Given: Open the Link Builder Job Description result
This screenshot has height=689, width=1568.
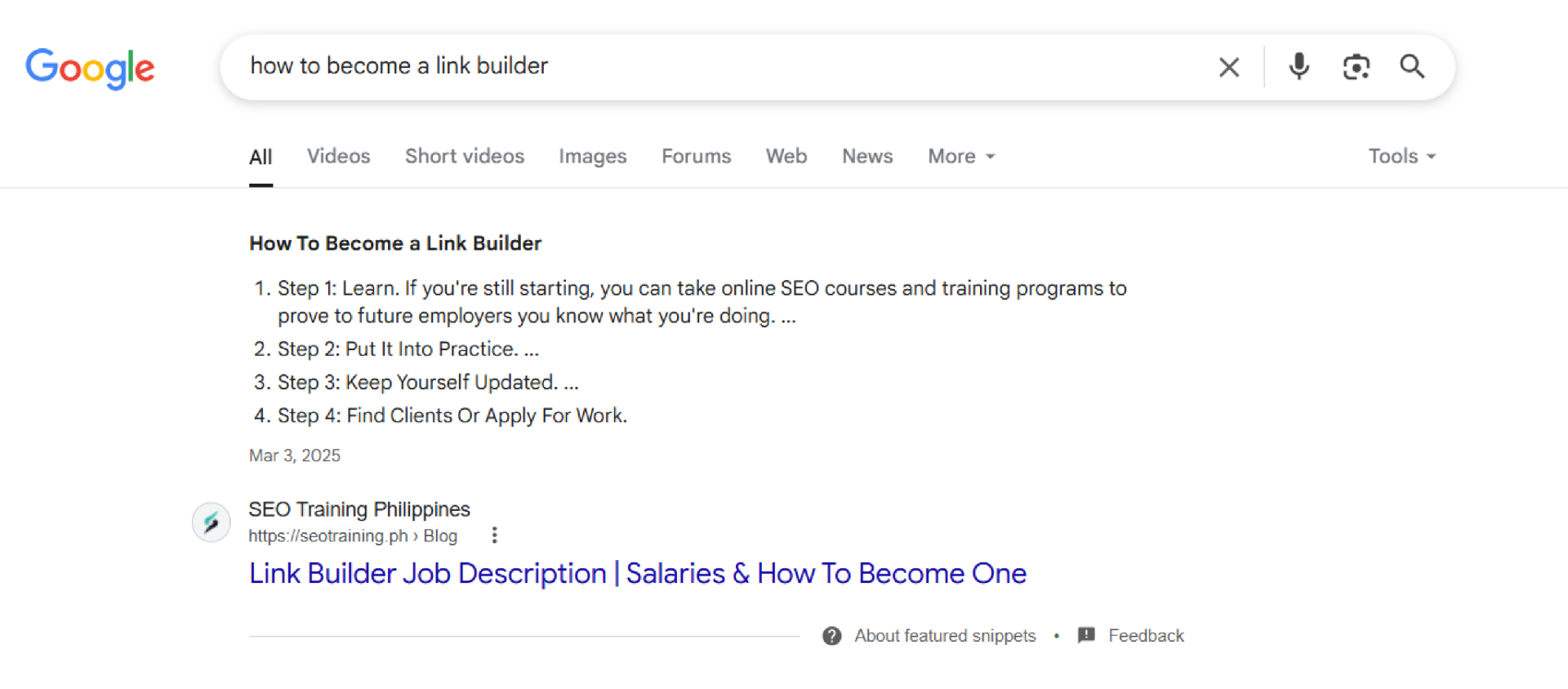Looking at the screenshot, I should [x=637, y=574].
